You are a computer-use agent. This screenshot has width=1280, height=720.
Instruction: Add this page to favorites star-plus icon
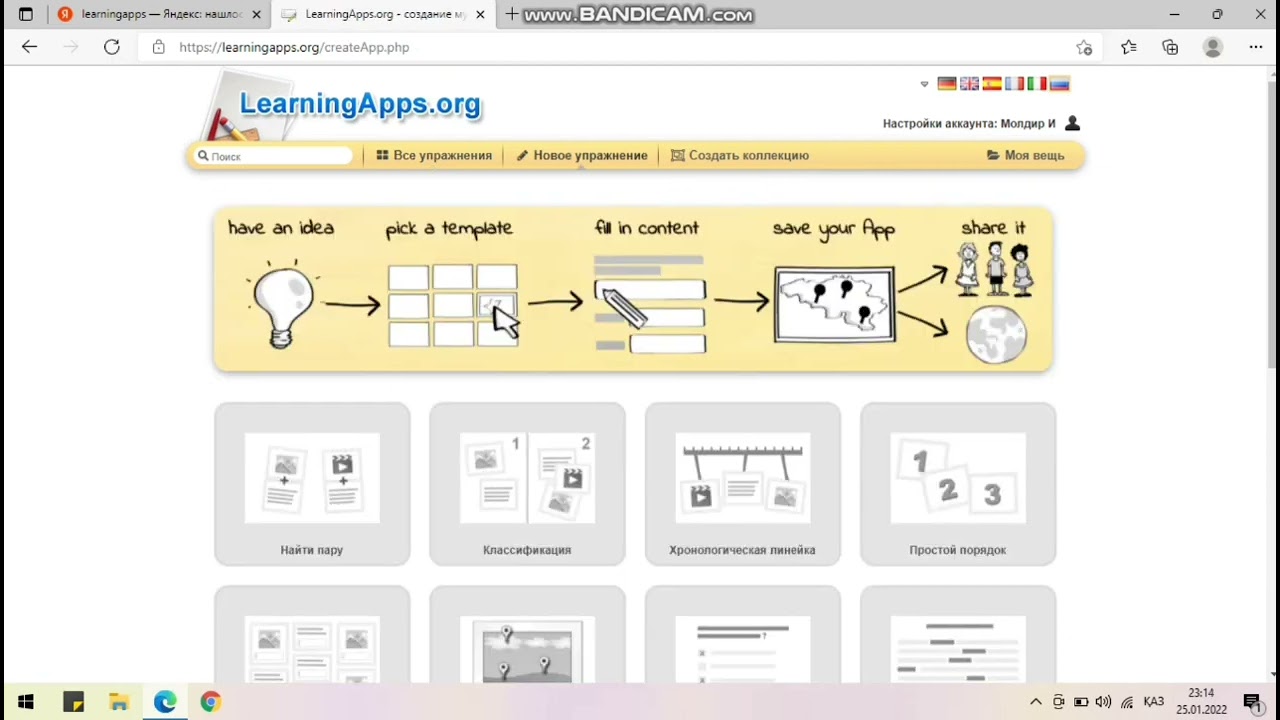click(x=1084, y=47)
